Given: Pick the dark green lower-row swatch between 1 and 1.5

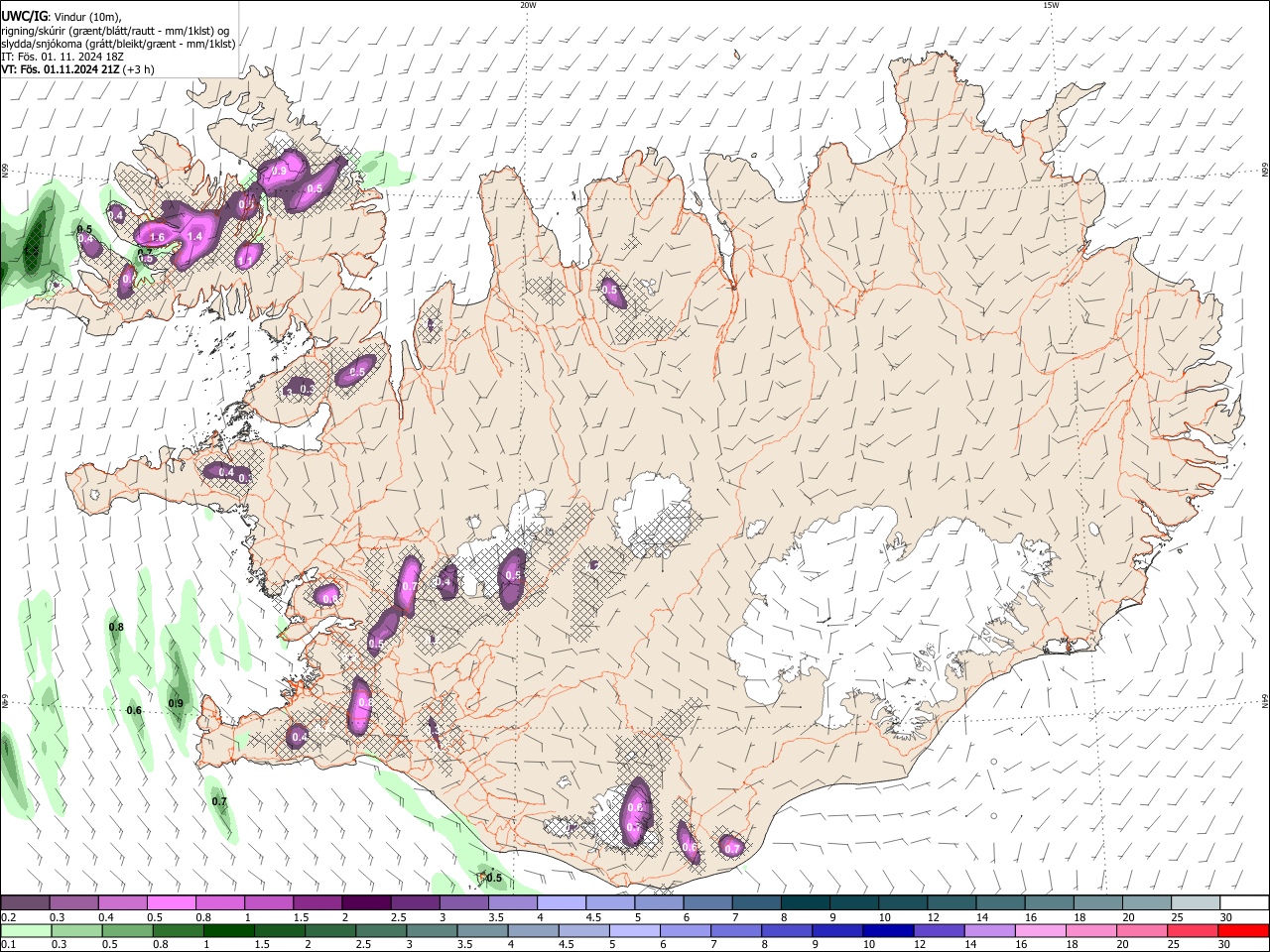Looking at the screenshot, I should pos(229,930).
